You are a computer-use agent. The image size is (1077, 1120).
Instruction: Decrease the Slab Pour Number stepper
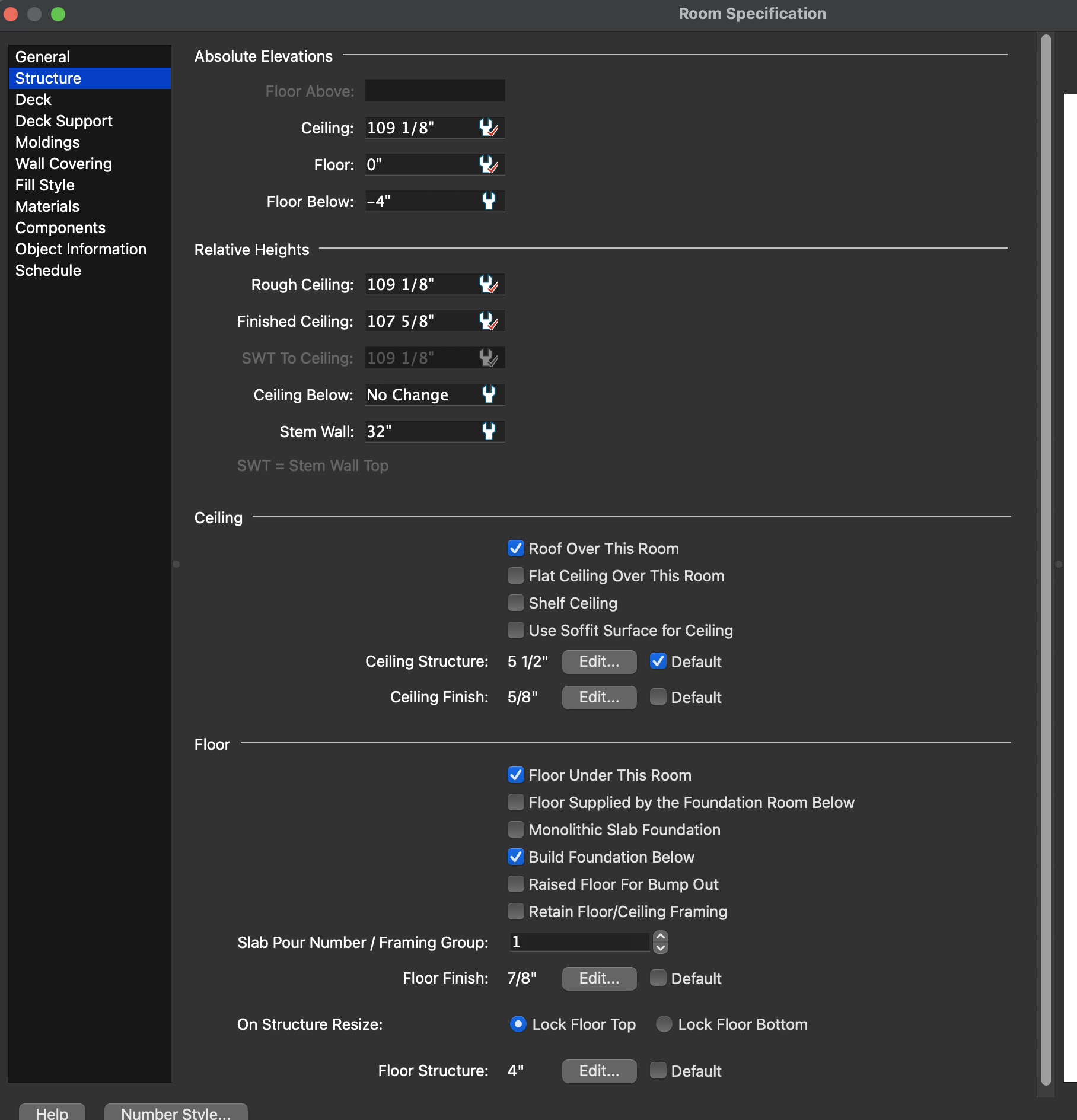660,948
